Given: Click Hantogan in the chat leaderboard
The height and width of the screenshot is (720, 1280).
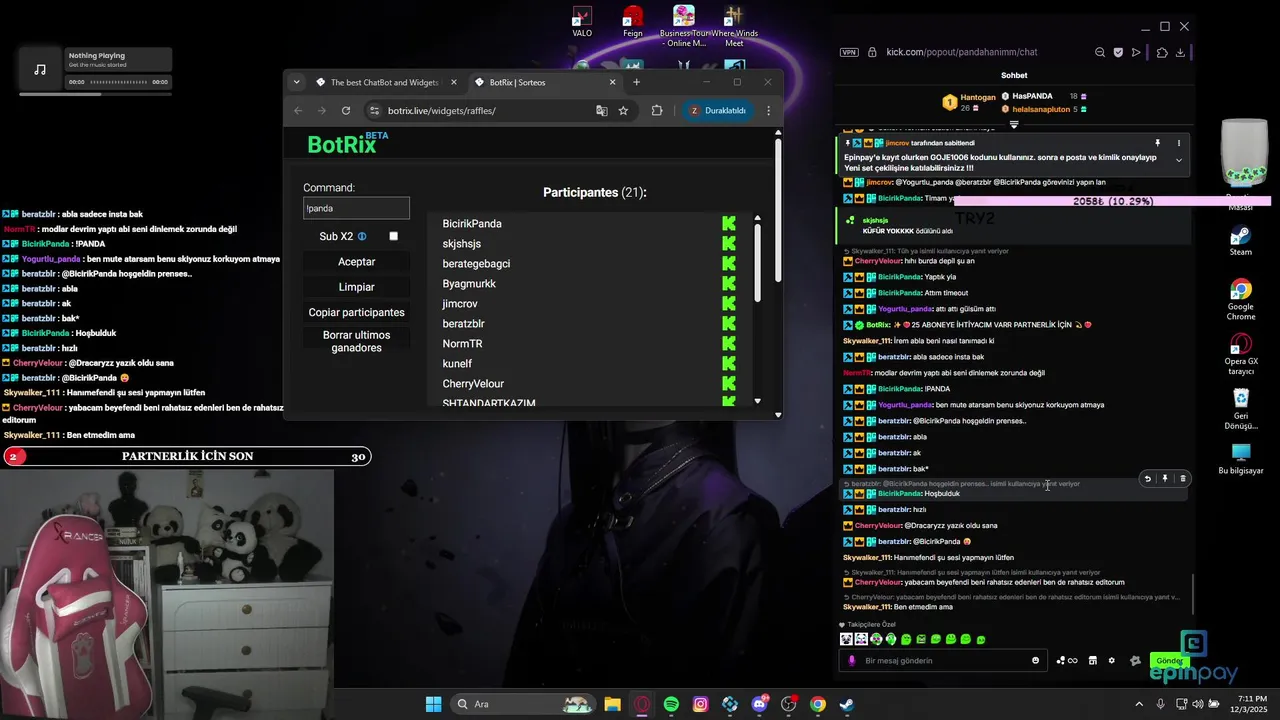Looking at the screenshot, I should coord(978,98).
